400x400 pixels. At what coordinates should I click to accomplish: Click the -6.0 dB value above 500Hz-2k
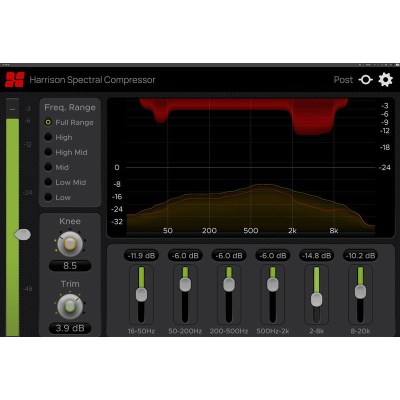pyautogui.click(x=273, y=256)
